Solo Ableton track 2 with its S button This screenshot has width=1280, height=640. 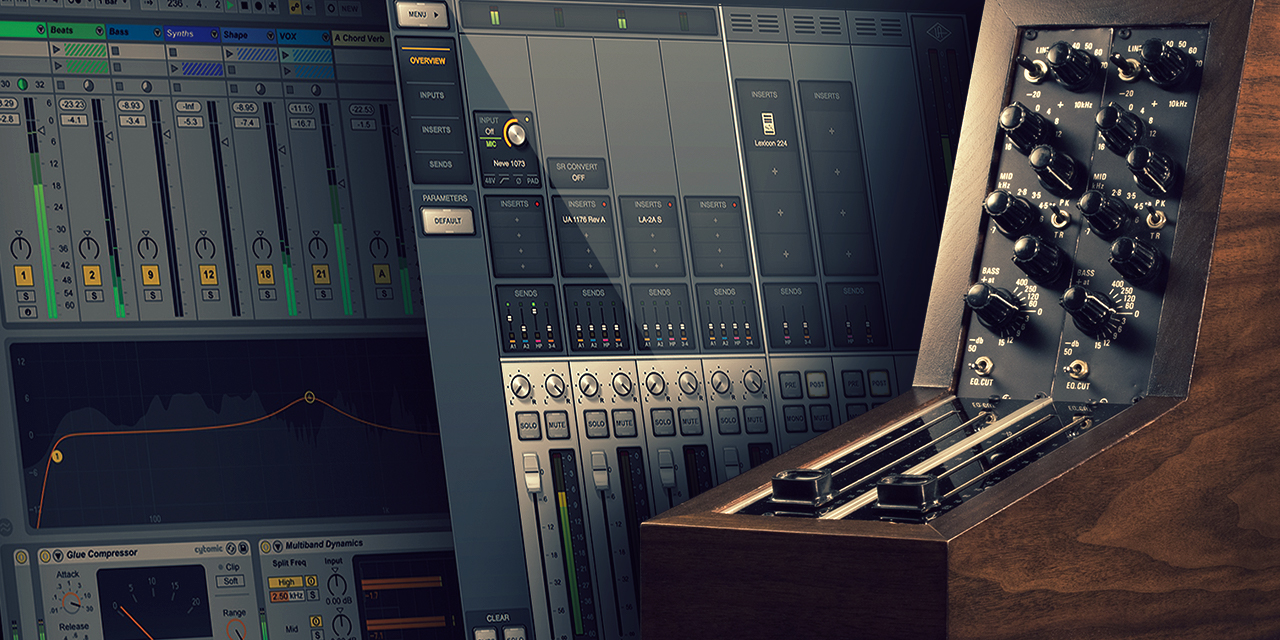pos(94,295)
